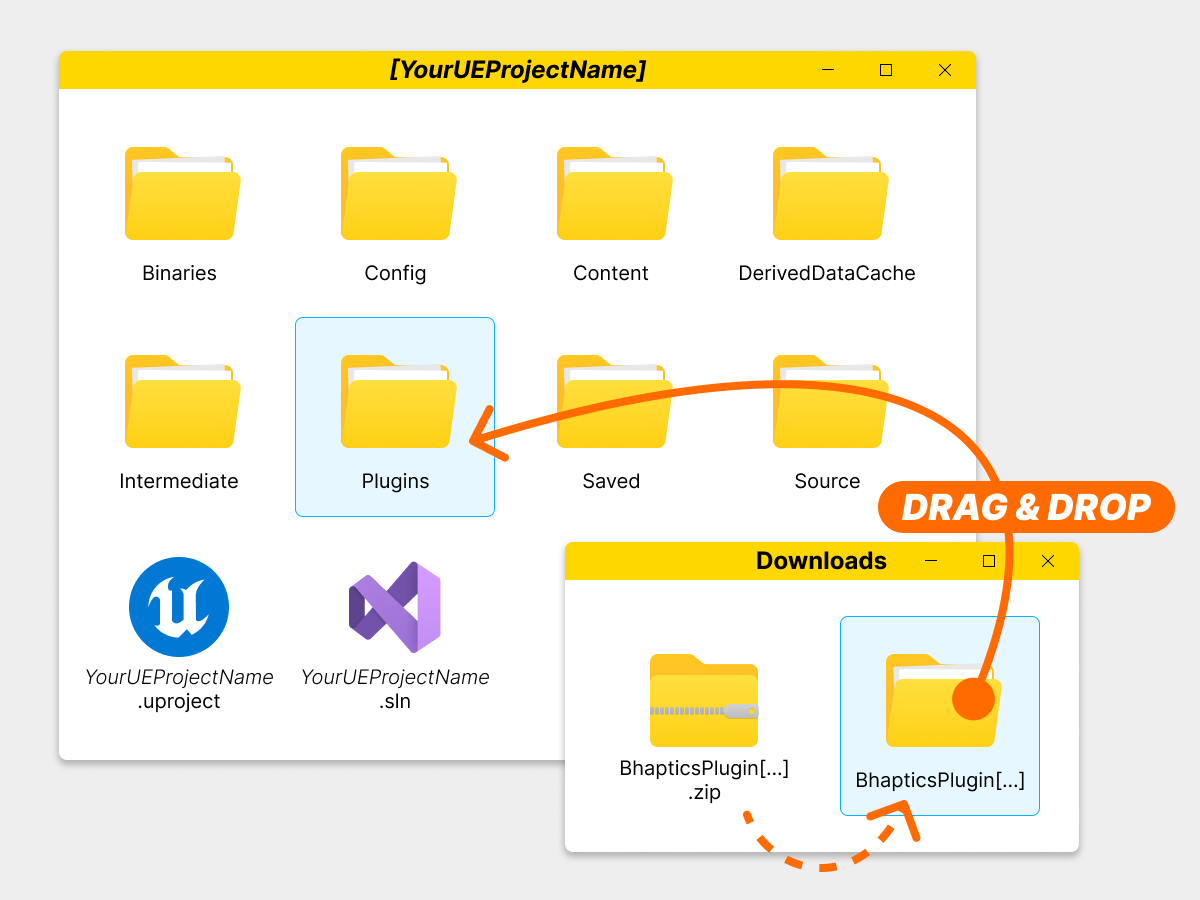
Task: Close the Downloads window
Action: 1048,561
